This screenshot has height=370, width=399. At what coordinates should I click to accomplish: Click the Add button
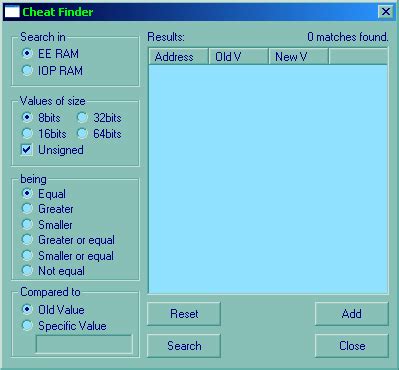click(352, 314)
